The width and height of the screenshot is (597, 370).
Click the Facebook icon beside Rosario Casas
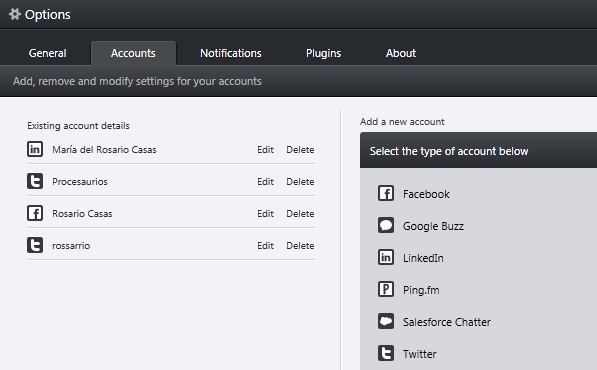tap(35, 213)
